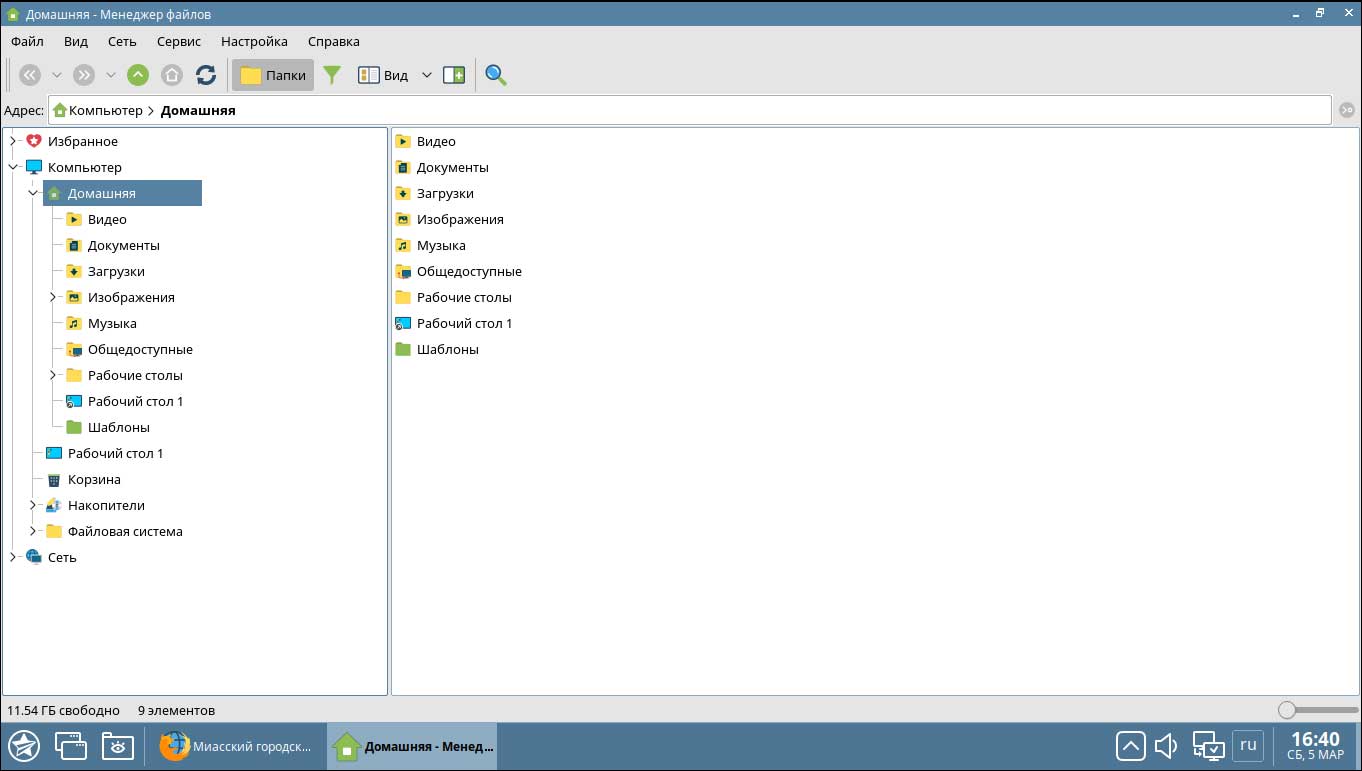Click Домашняя breadcrumb in address bar
This screenshot has height=771, width=1362.
tap(198, 110)
